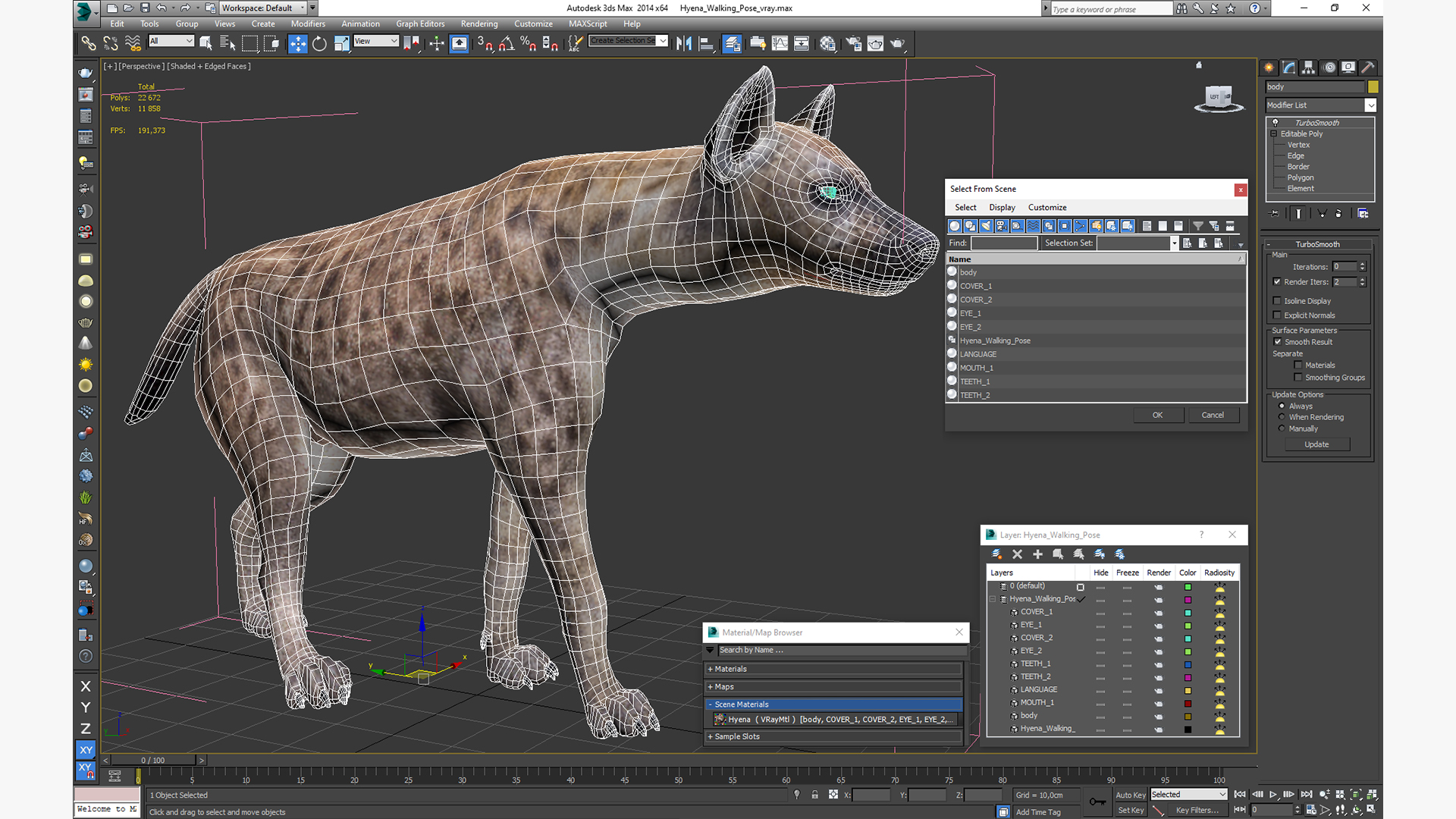The height and width of the screenshot is (819, 1456).
Task: Enable Explicit Normals checkbox
Action: point(1277,315)
